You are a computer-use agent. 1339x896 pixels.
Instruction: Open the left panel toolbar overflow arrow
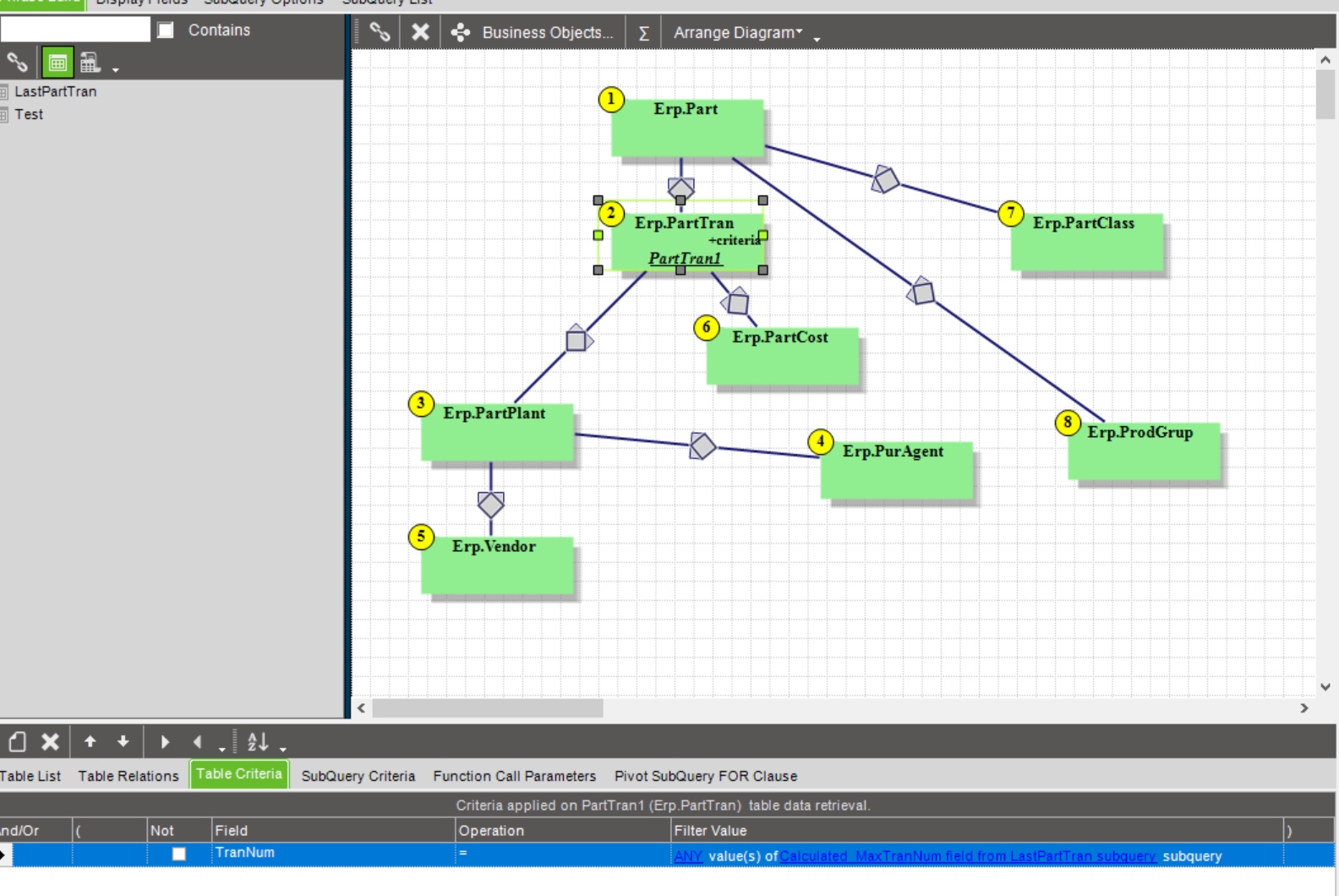[115, 69]
